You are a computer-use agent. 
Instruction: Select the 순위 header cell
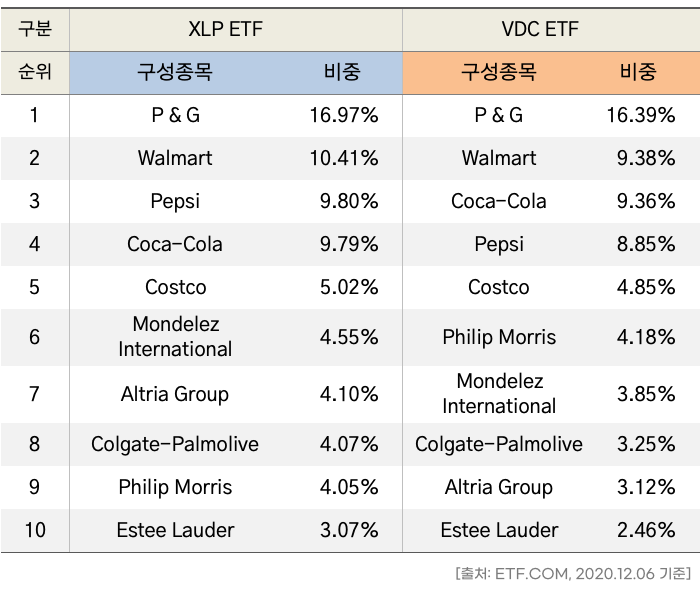click(x=34, y=72)
